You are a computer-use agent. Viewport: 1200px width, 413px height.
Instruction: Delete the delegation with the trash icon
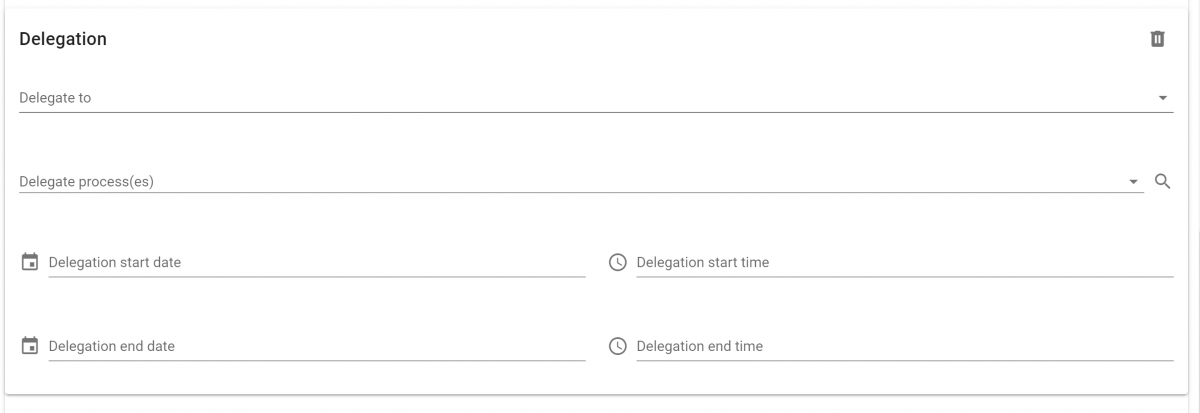point(1157,39)
